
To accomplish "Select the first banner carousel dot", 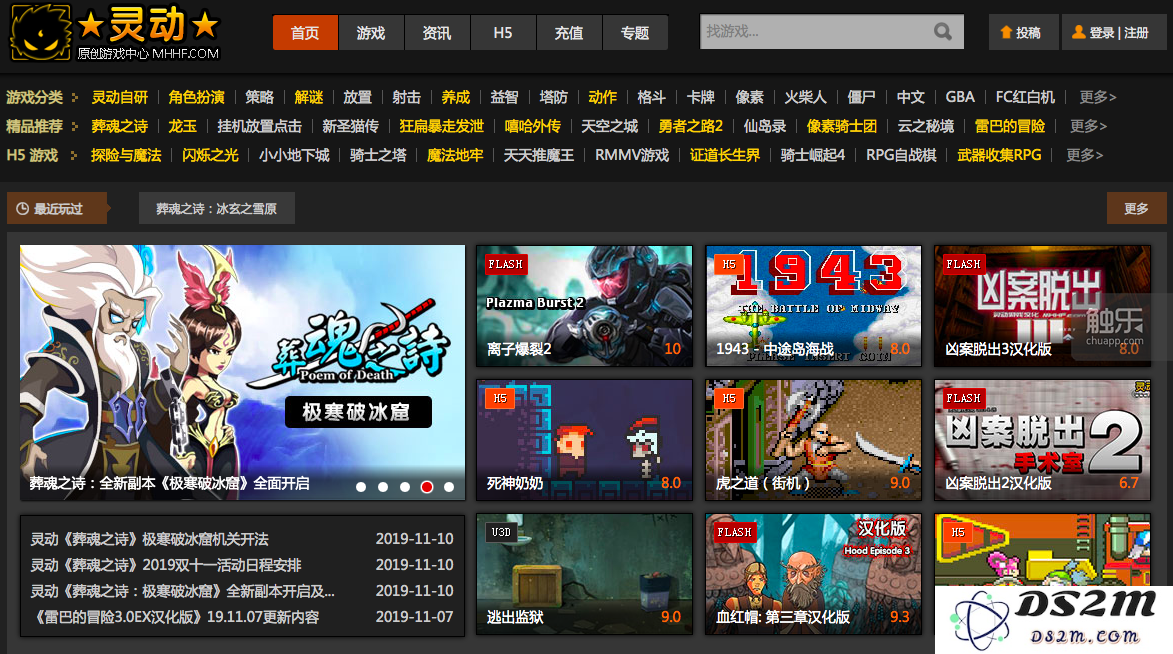I will coord(361,487).
